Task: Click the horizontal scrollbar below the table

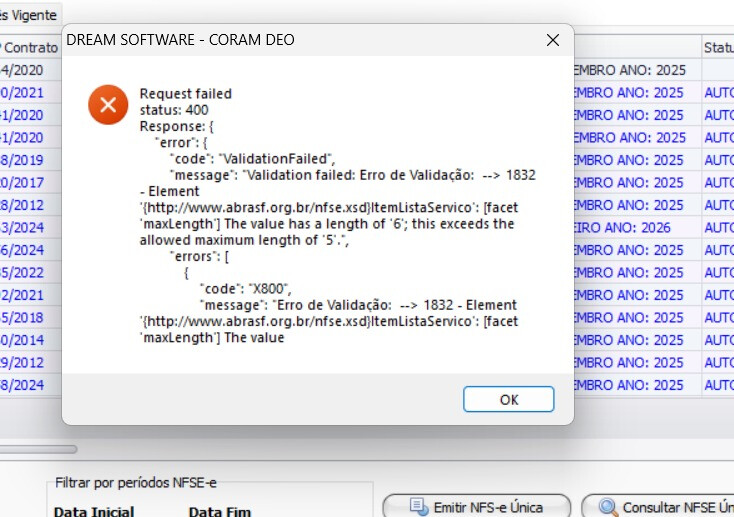Action: 38,449
